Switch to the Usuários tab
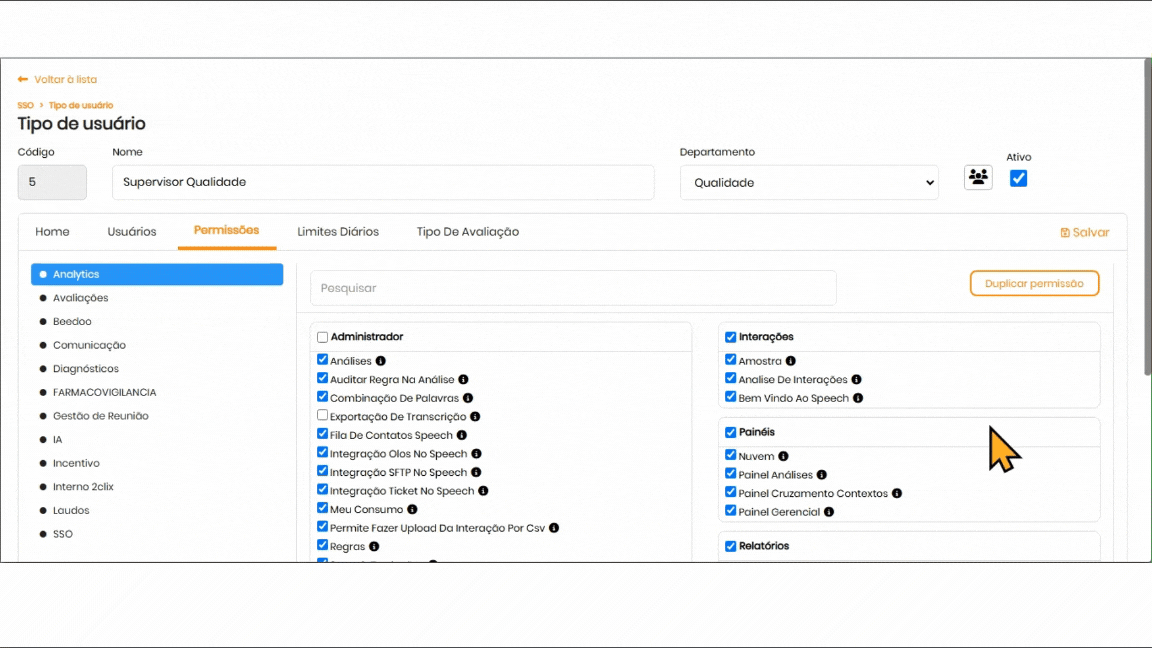The image size is (1152, 648). coord(132,232)
